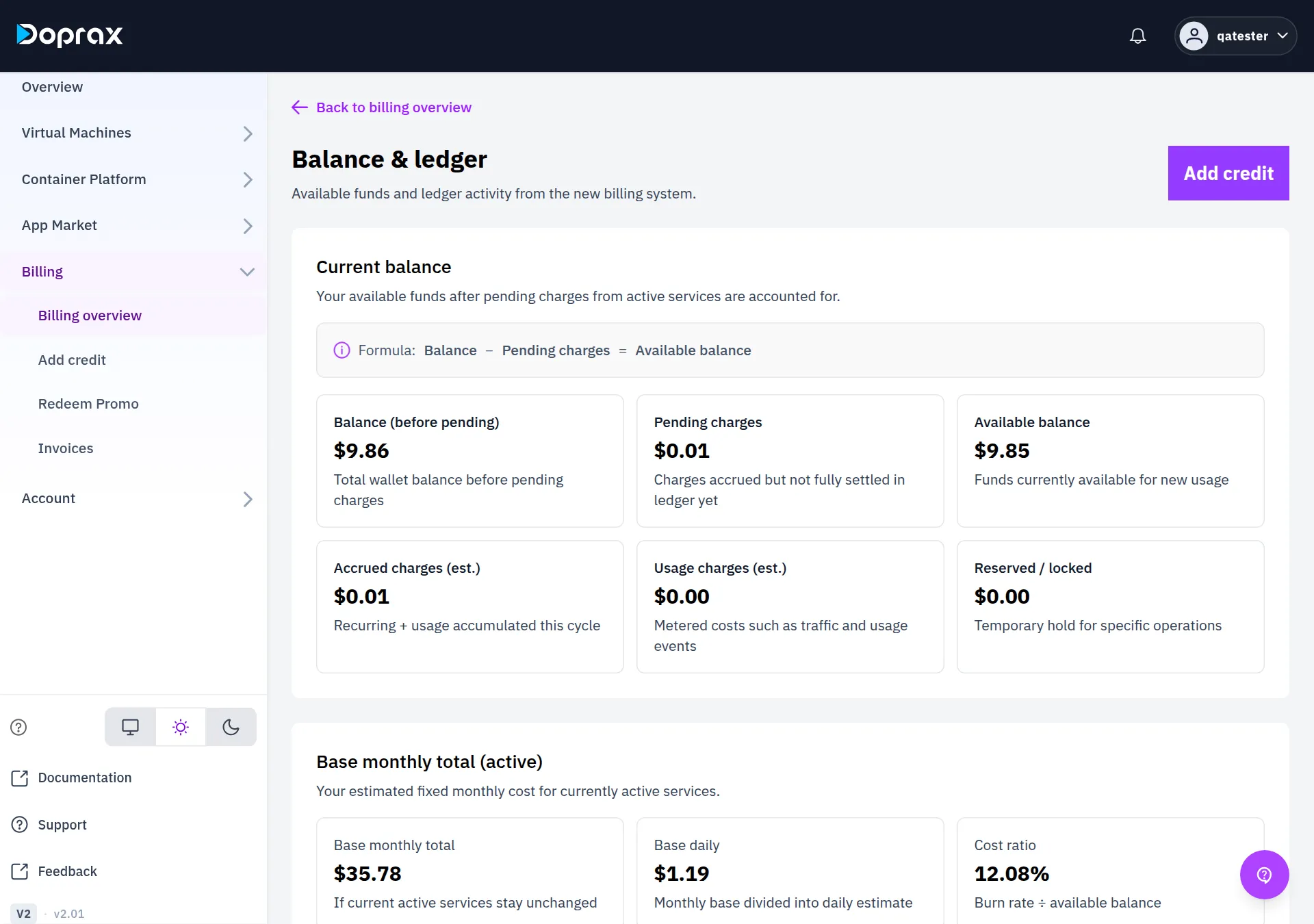Open the qatester account dropdown

(x=1235, y=36)
